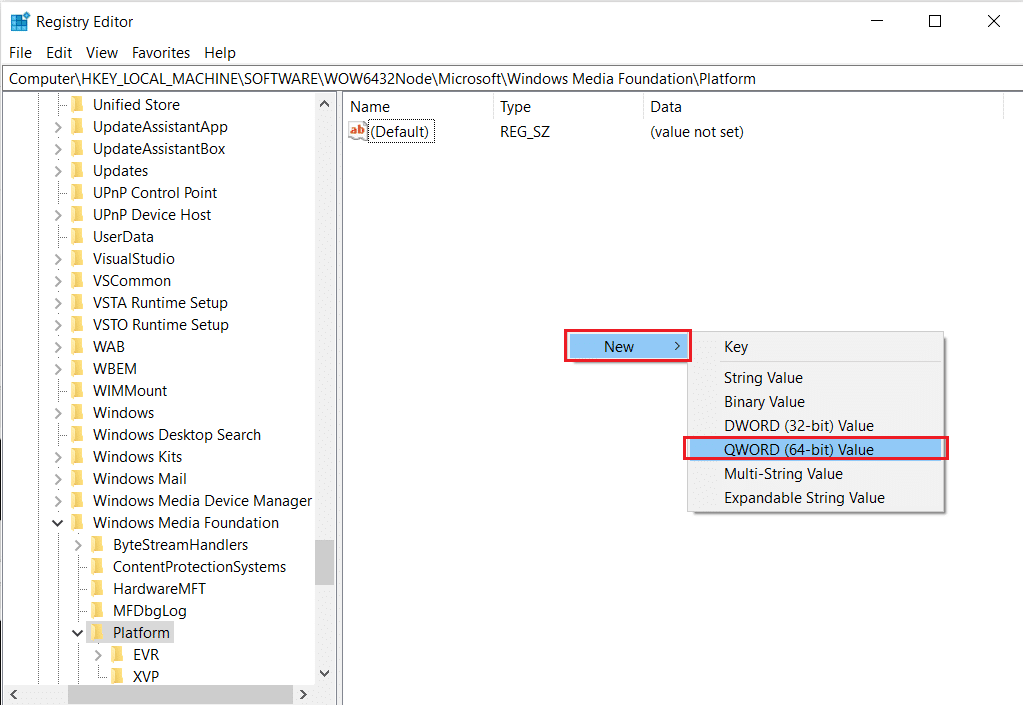Click the ContentProtectionSystems folder icon
The width and height of the screenshot is (1023, 705).
97,566
